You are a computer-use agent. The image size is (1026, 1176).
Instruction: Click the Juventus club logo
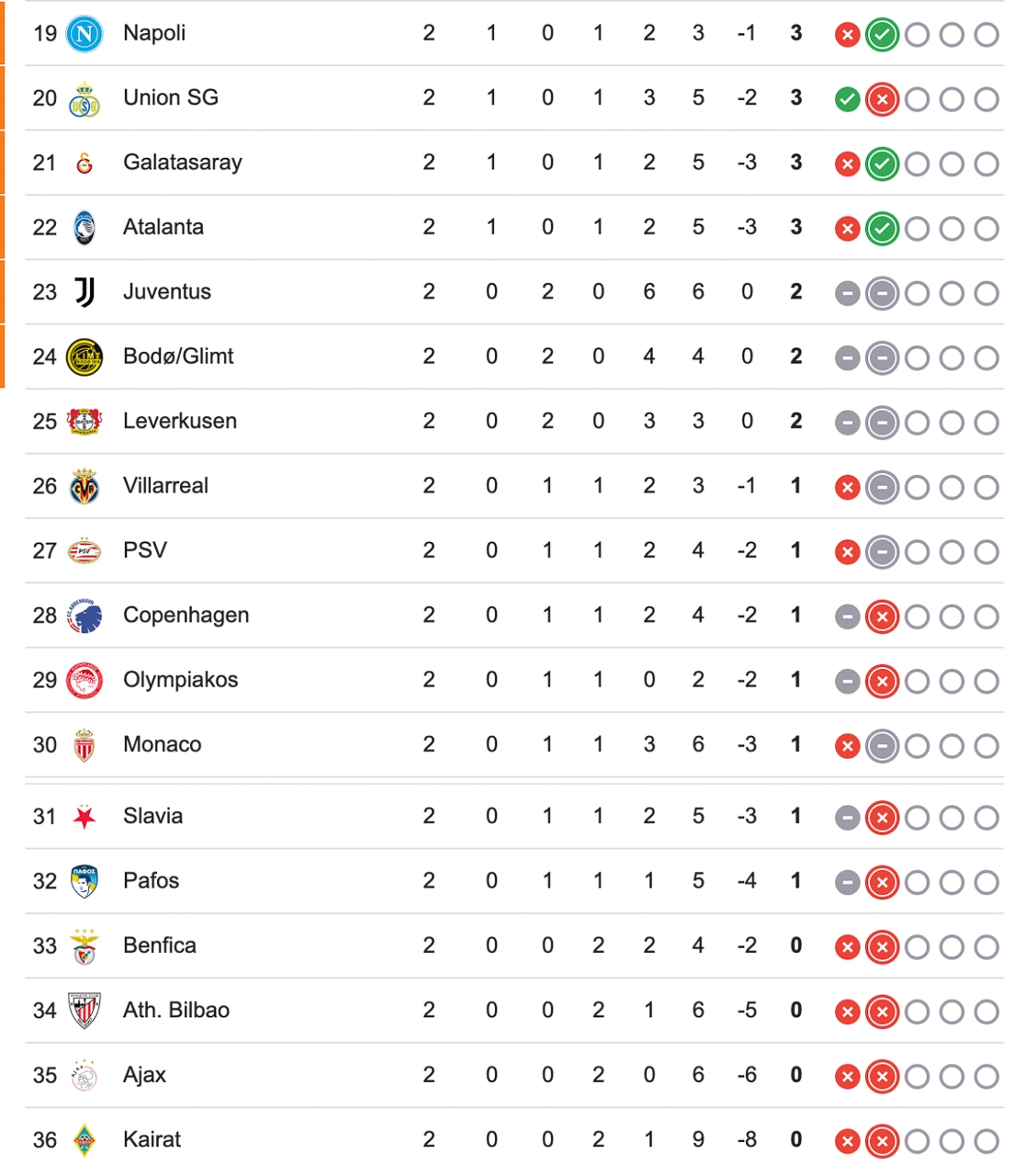(x=85, y=292)
